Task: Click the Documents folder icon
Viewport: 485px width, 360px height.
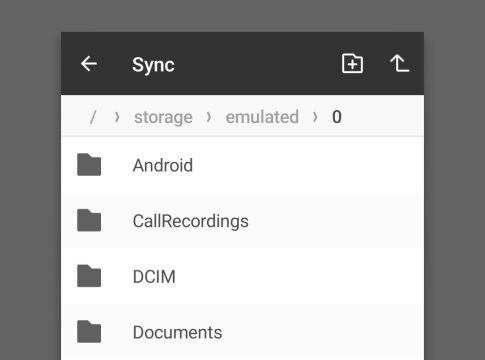Action: [89, 332]
